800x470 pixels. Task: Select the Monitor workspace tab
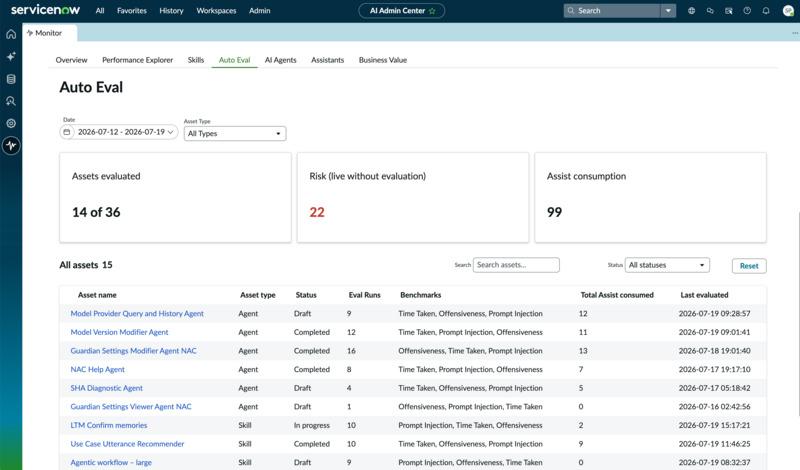pyautogui.click(x=49, y=33)
